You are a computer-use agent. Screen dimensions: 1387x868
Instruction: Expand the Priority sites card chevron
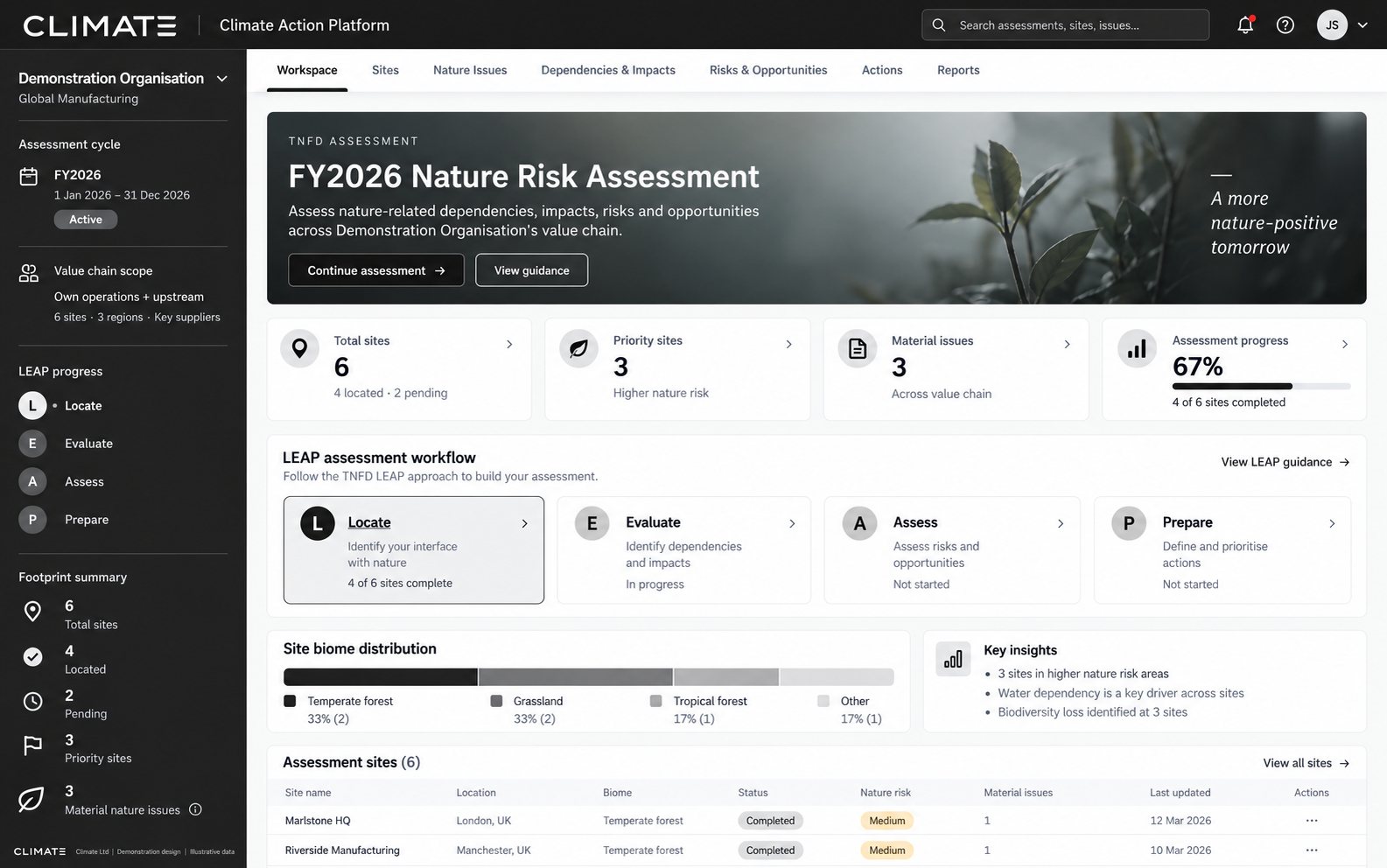pyautogui.click(x=788, y=345)
